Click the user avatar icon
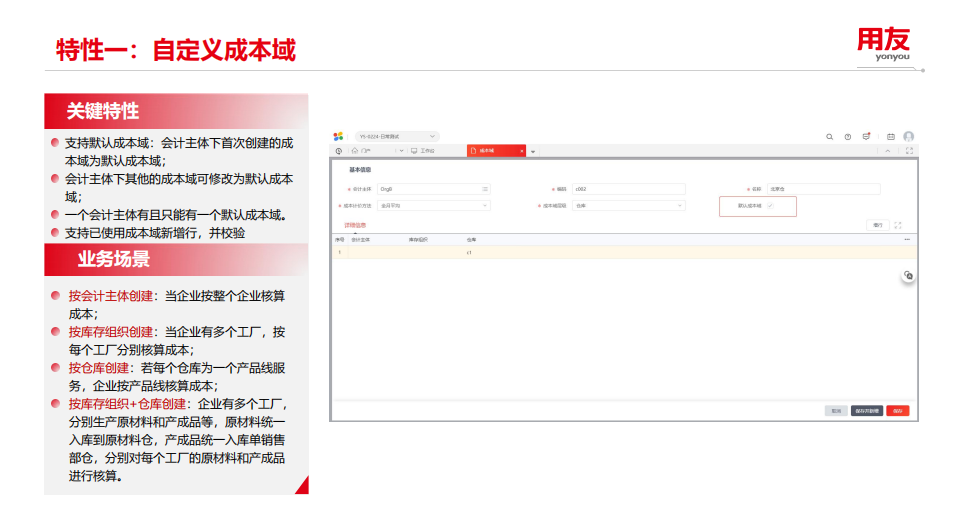Viewport: 953px width, 517px height. click(x=908, y=136)
